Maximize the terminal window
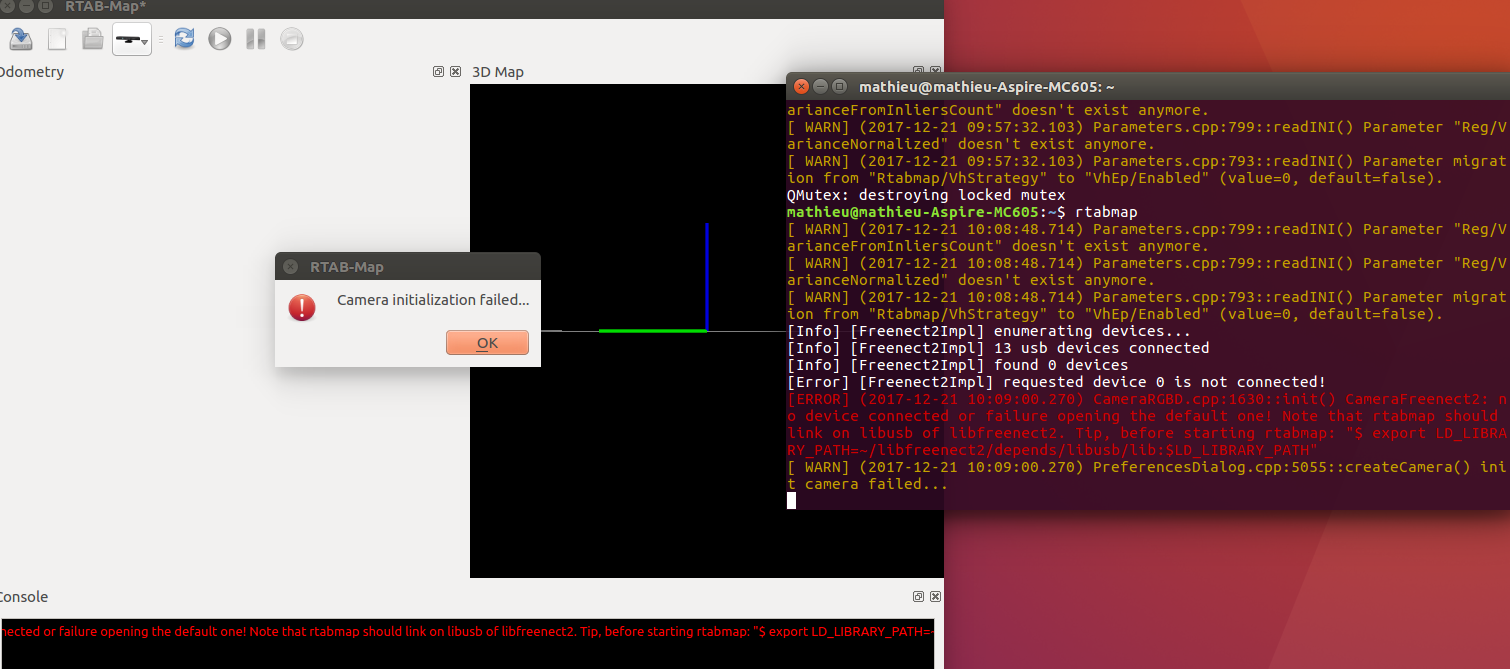Viewport: 1510px width, 669px height. coord(839,87)
